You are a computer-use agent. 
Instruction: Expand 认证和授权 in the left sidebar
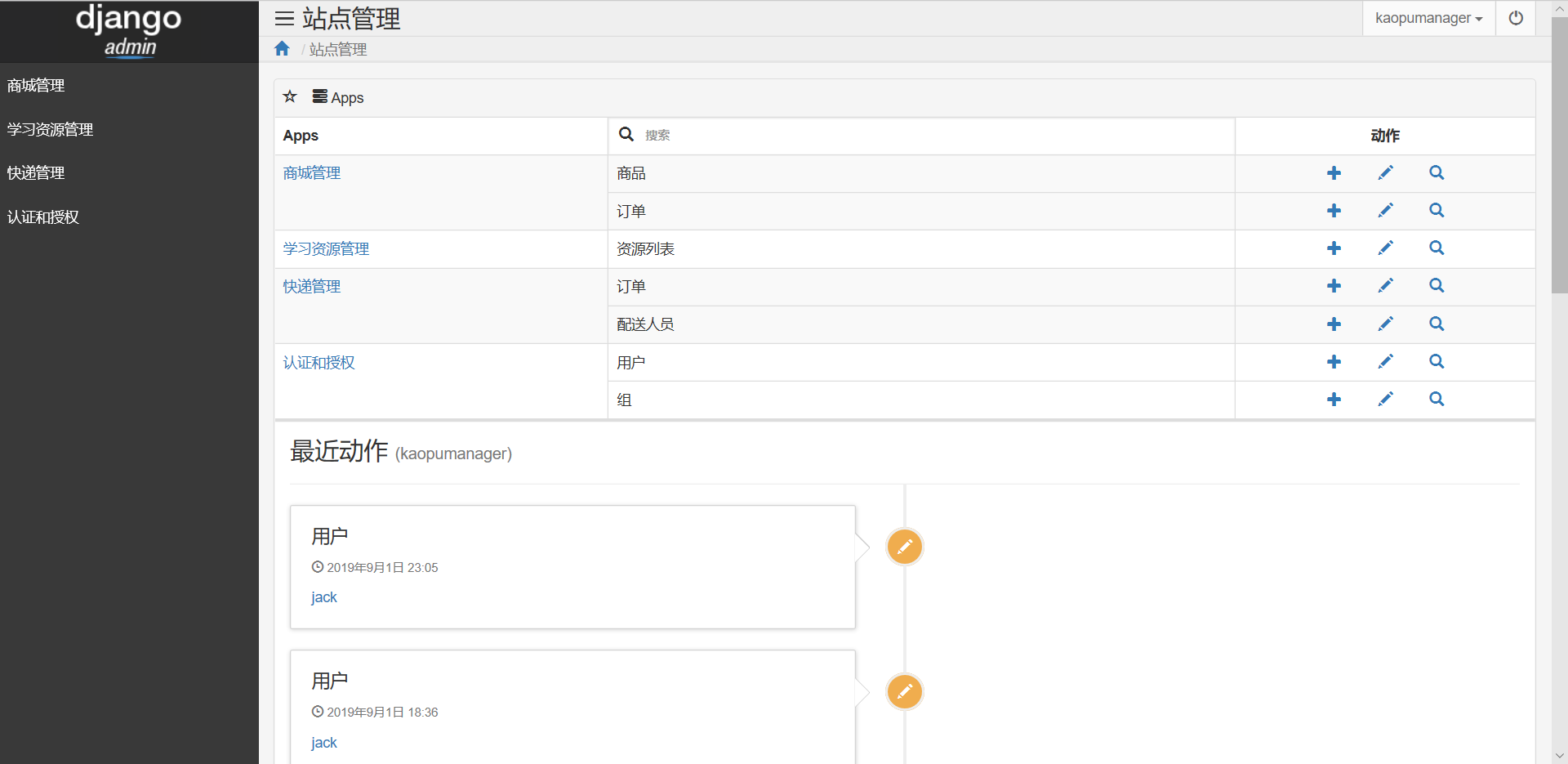click(42, 217)
